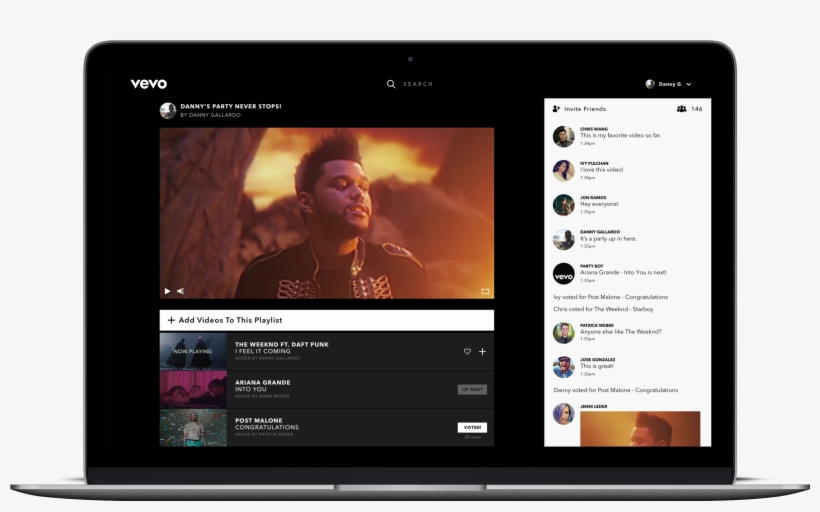820x512 pixels.
Task: Click Invite Friends link
Action: point(585,109)
